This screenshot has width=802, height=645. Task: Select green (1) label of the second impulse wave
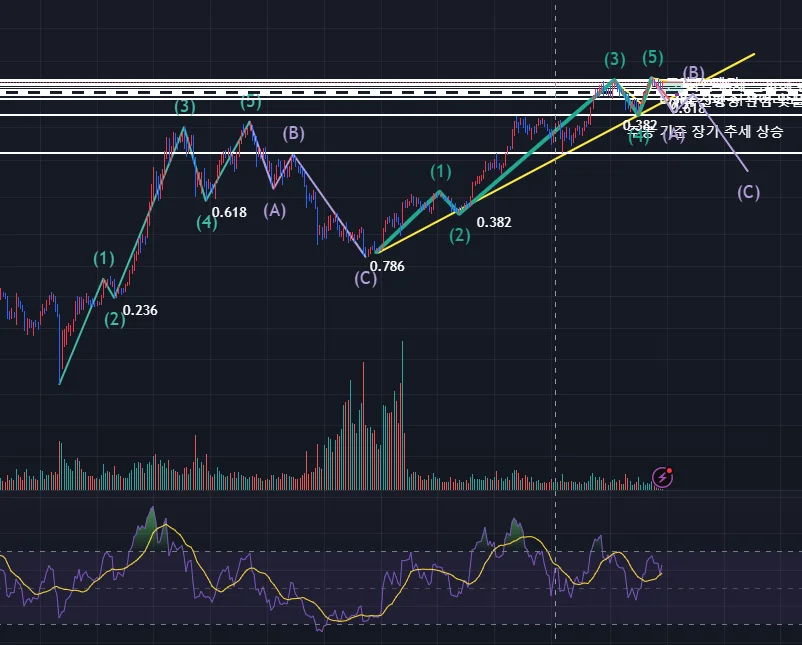click(x=440, y=172)
